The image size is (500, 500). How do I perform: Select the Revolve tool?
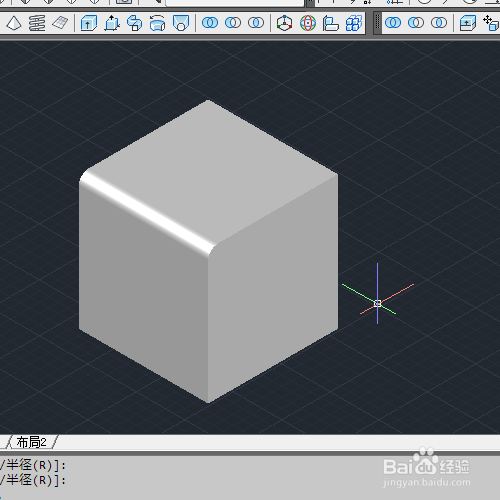click(157, 23)
